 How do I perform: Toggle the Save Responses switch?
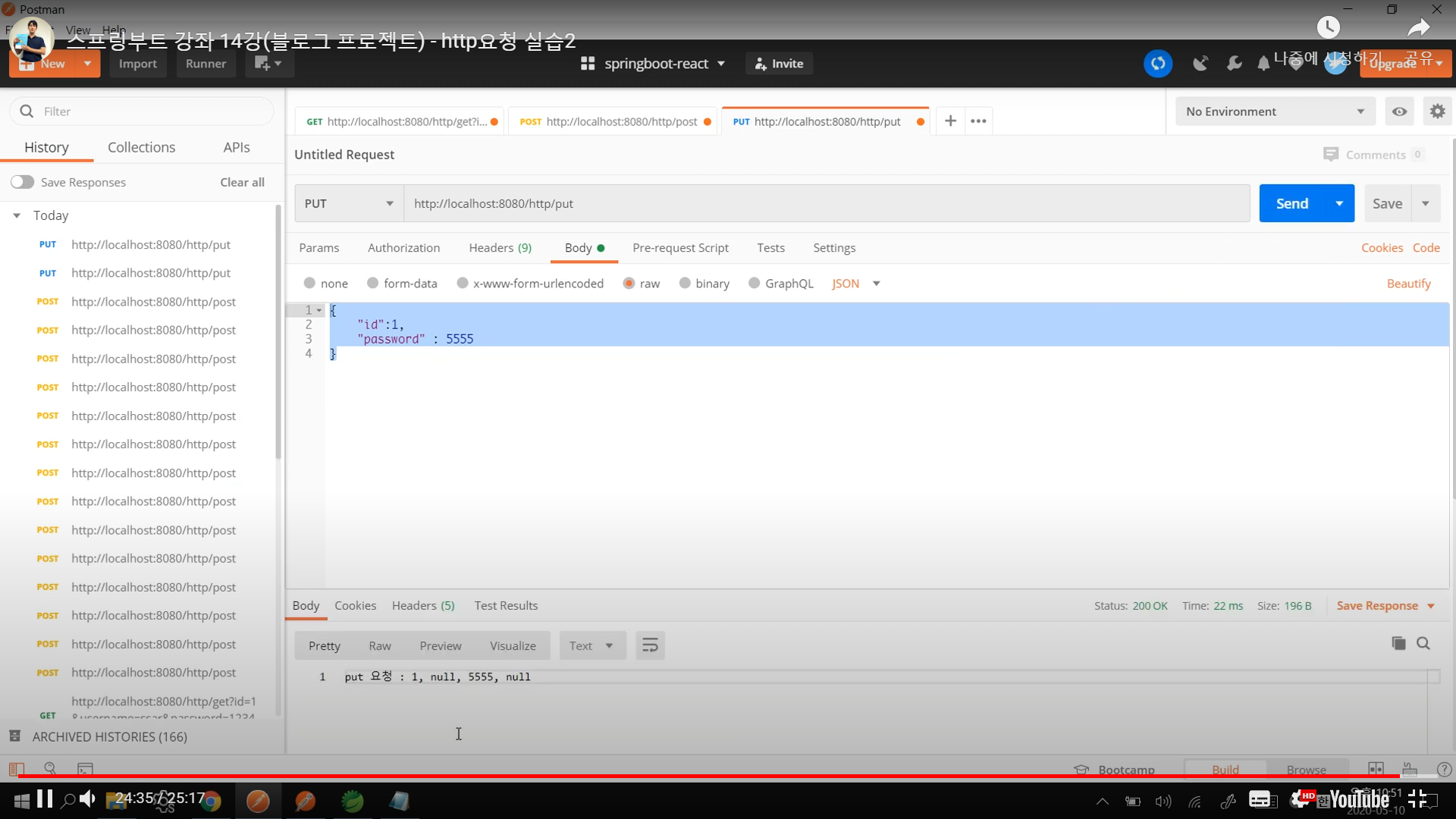coord(22,182)
